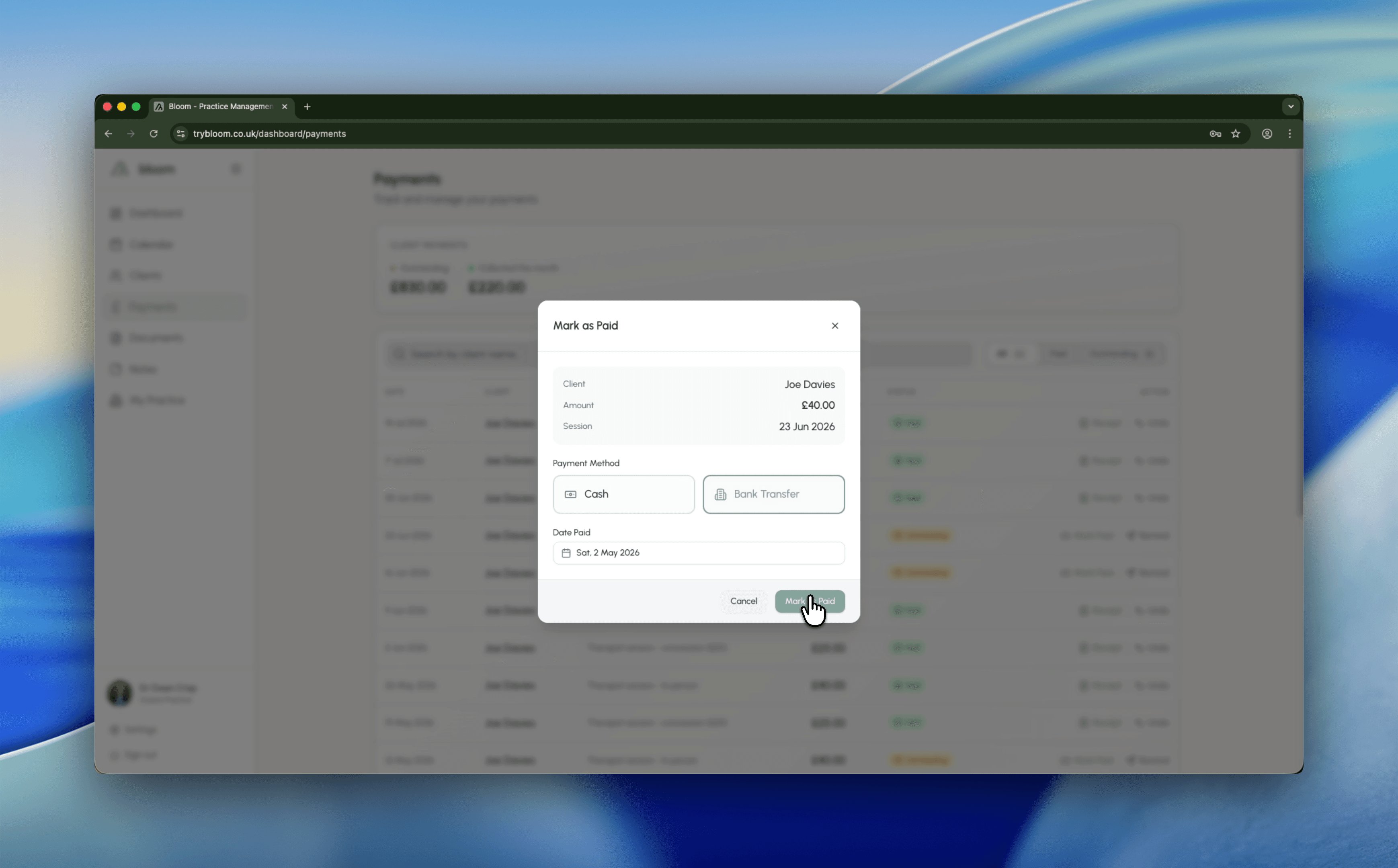Click the Joe Davies client value
1398x868 pixels.
click(x=810, y=385)
